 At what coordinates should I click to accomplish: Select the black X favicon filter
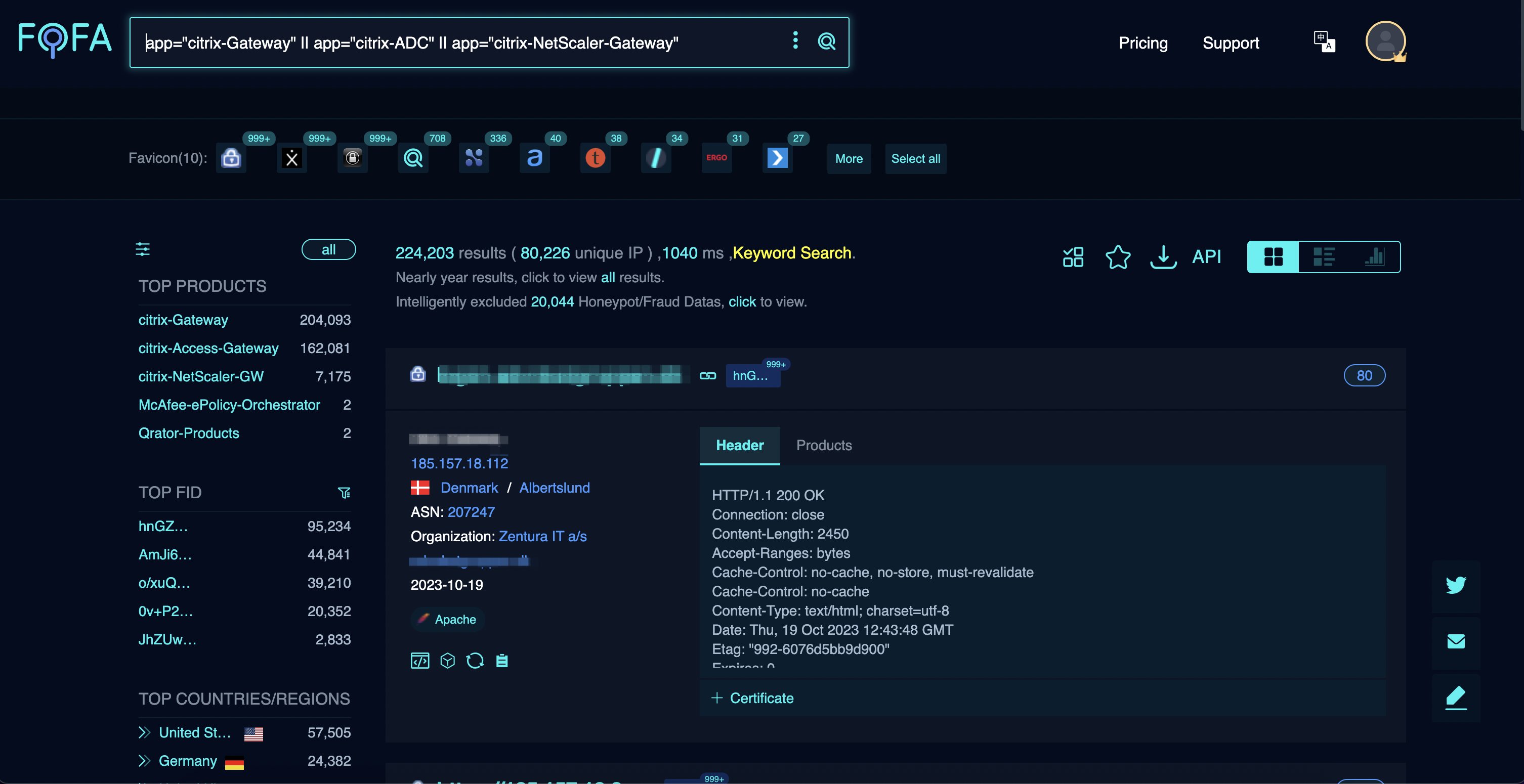(291, 158)
